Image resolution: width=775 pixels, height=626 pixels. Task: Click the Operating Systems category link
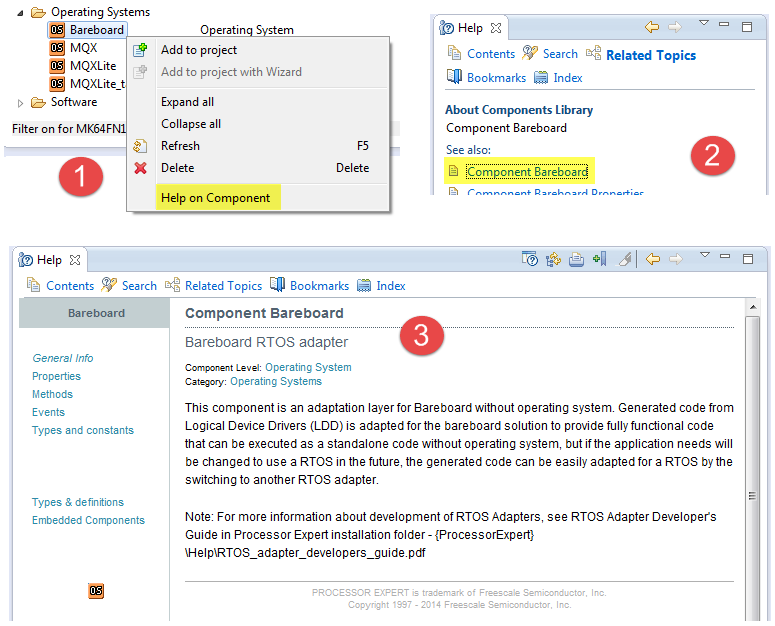[x=276, y=381]
